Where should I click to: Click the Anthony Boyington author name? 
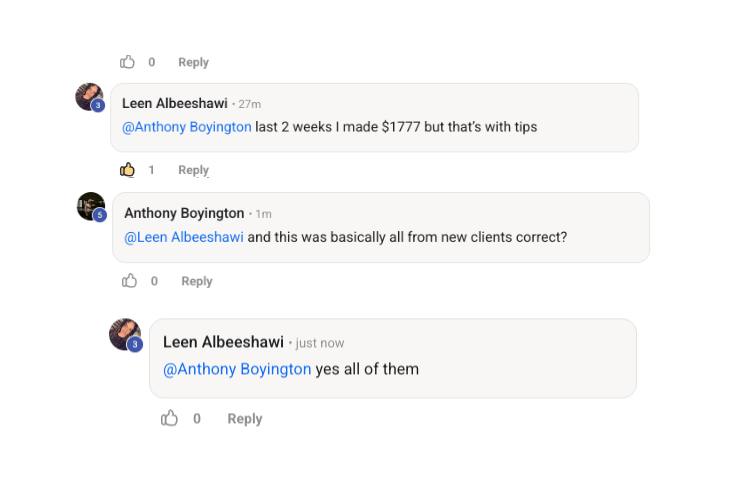point(184,213)
